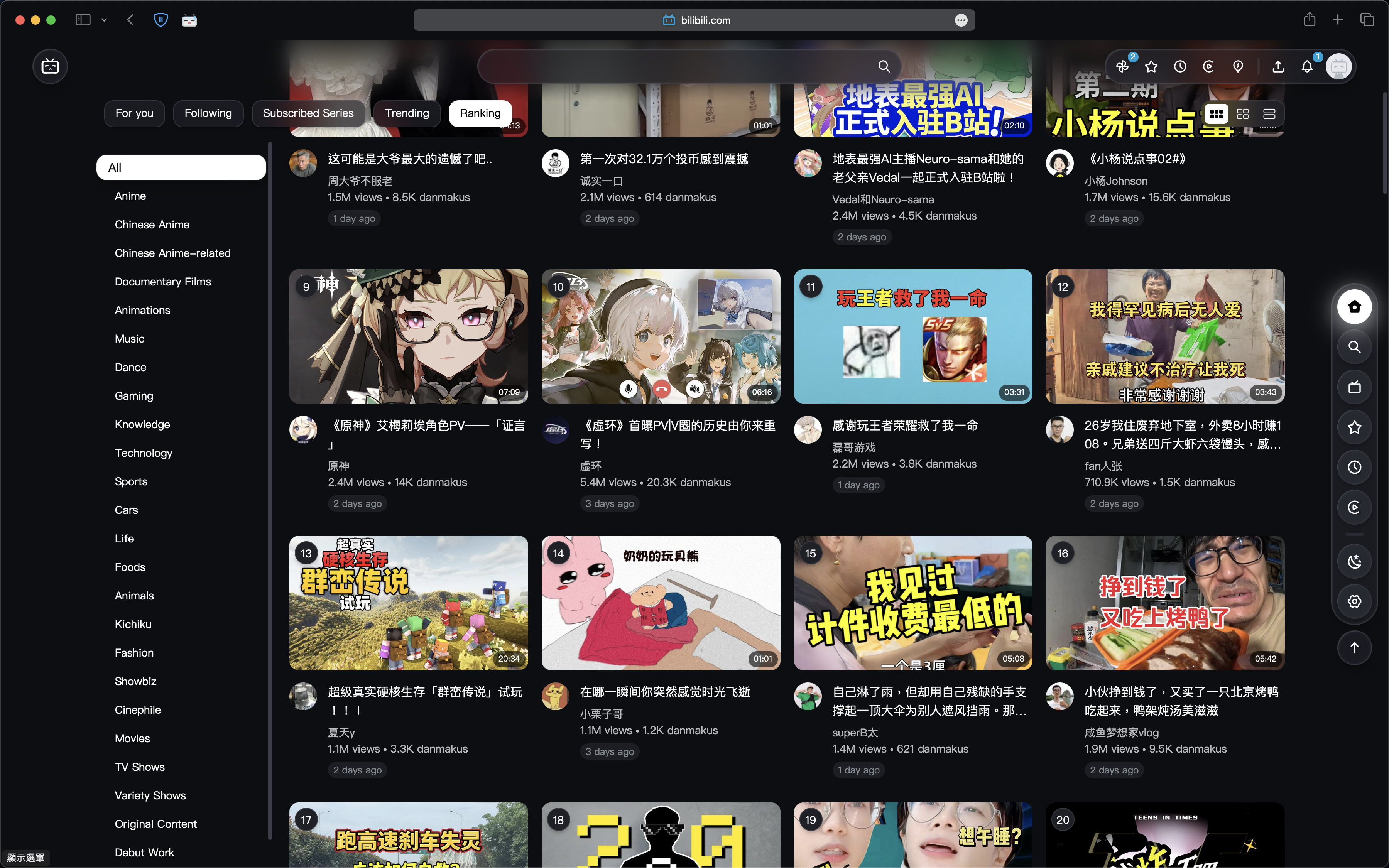Select the home icon in the right sidebar
Viewport: 1389px width, 868px height.
click(1354, 307)
